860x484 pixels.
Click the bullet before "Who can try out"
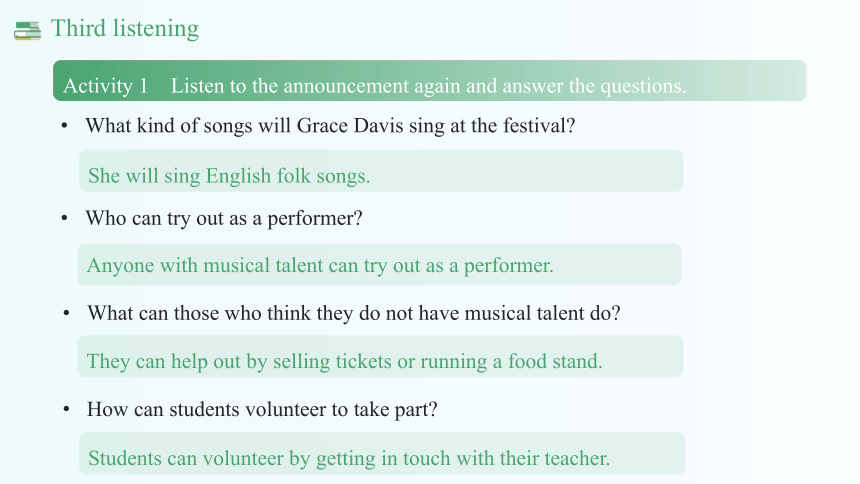pos(65,218)
